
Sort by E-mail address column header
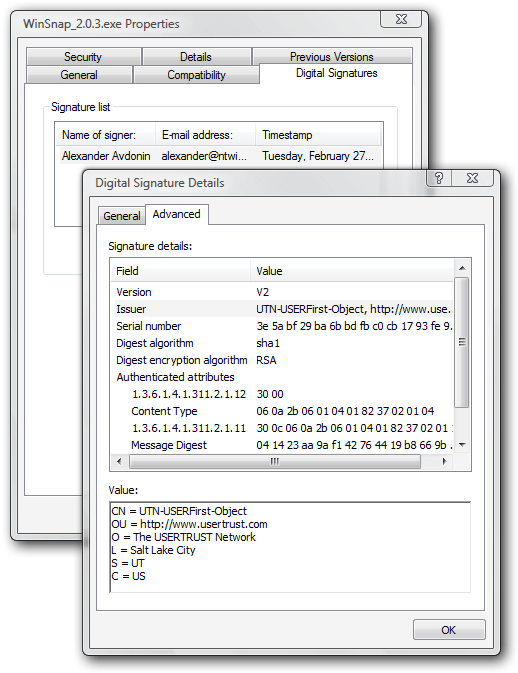point(205,135)
